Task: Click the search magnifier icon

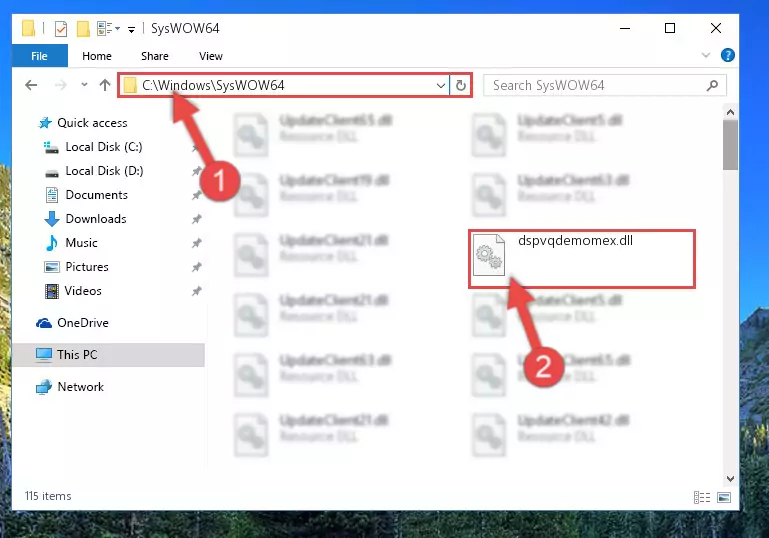Action: (x=713, y=86)
